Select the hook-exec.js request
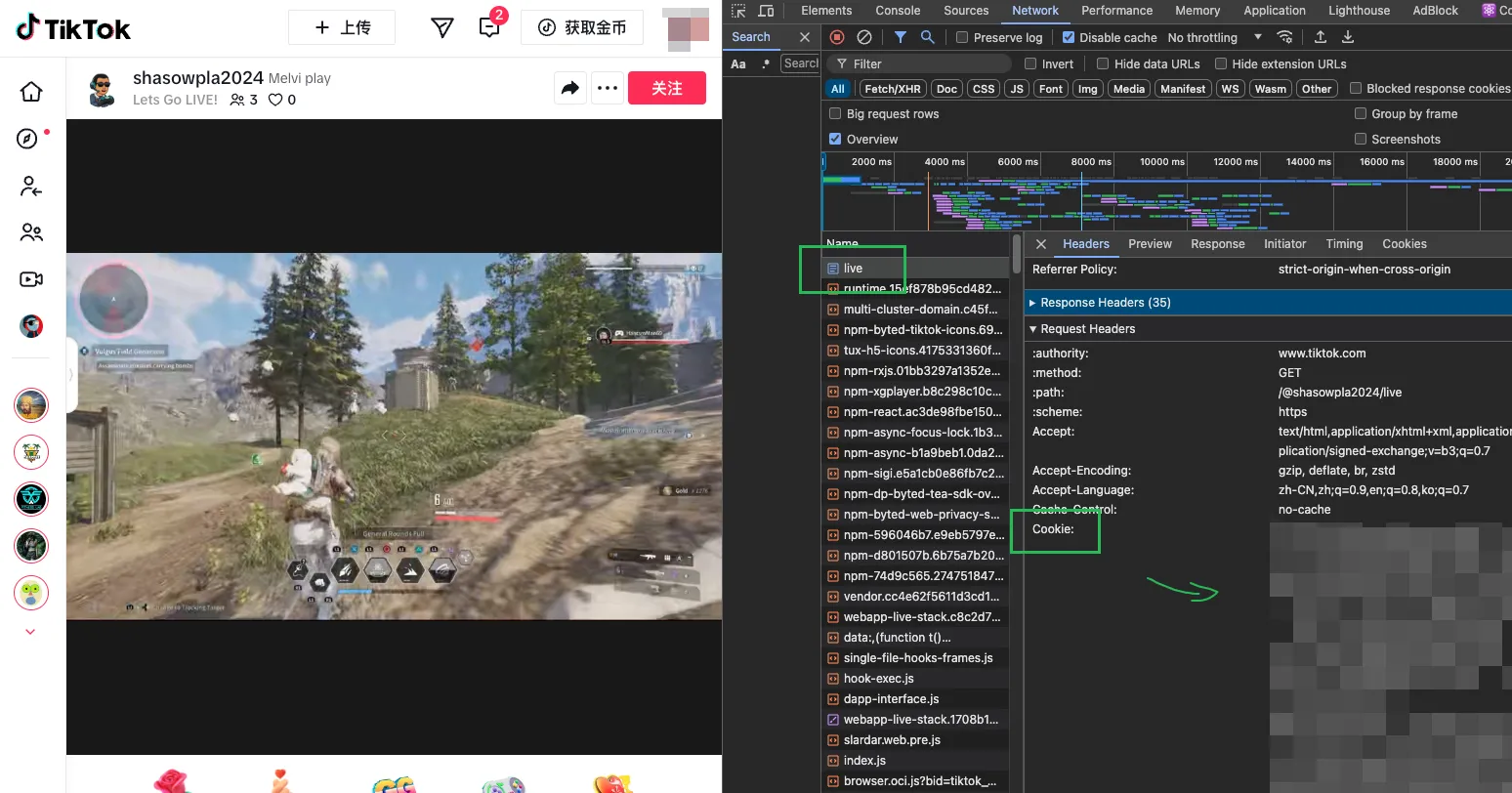Image resolution: width=1512 pixels, height=793 pixels. [916, 679]
